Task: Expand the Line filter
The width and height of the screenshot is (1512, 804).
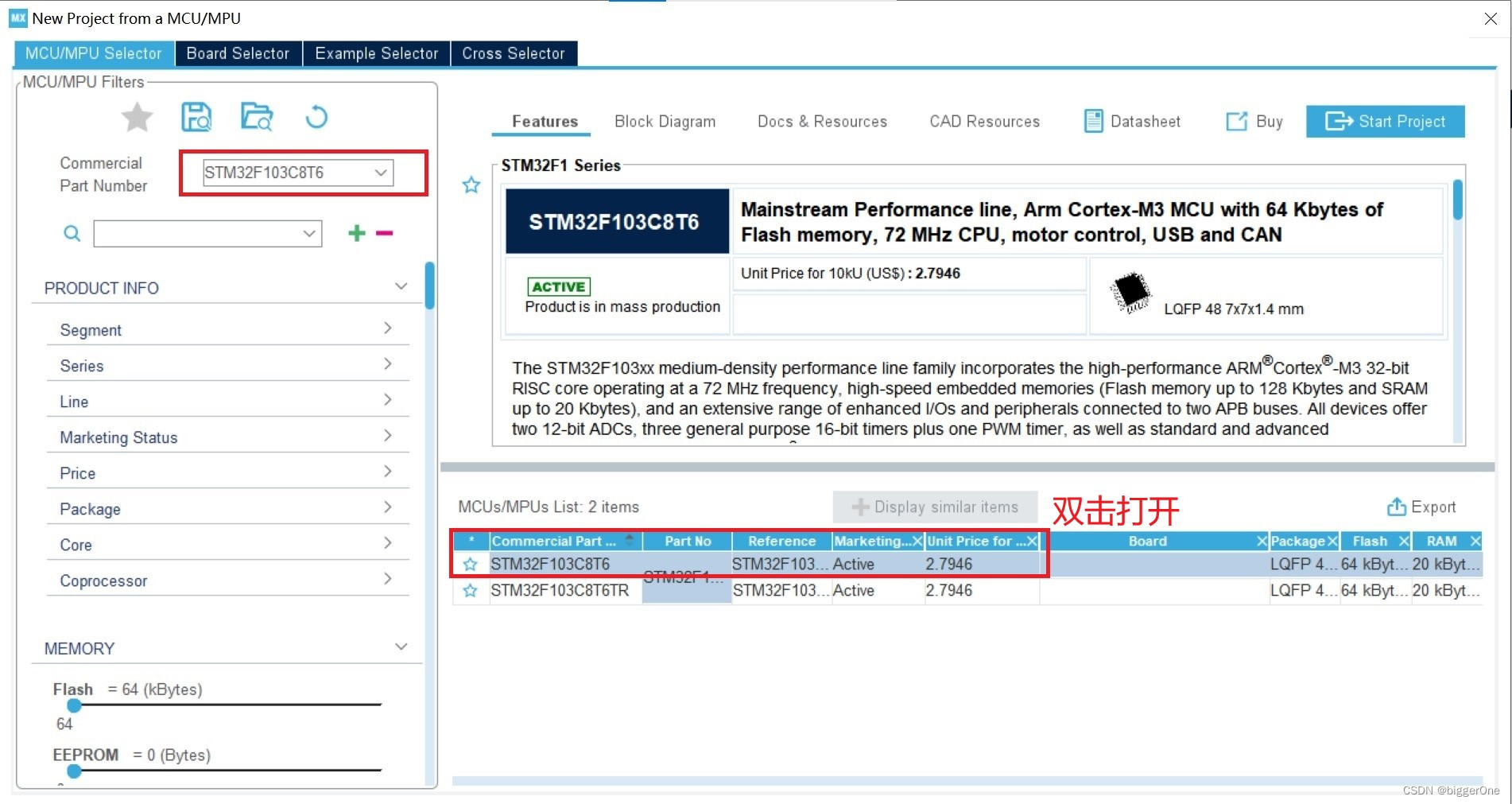Action: (x=387, y=399)
